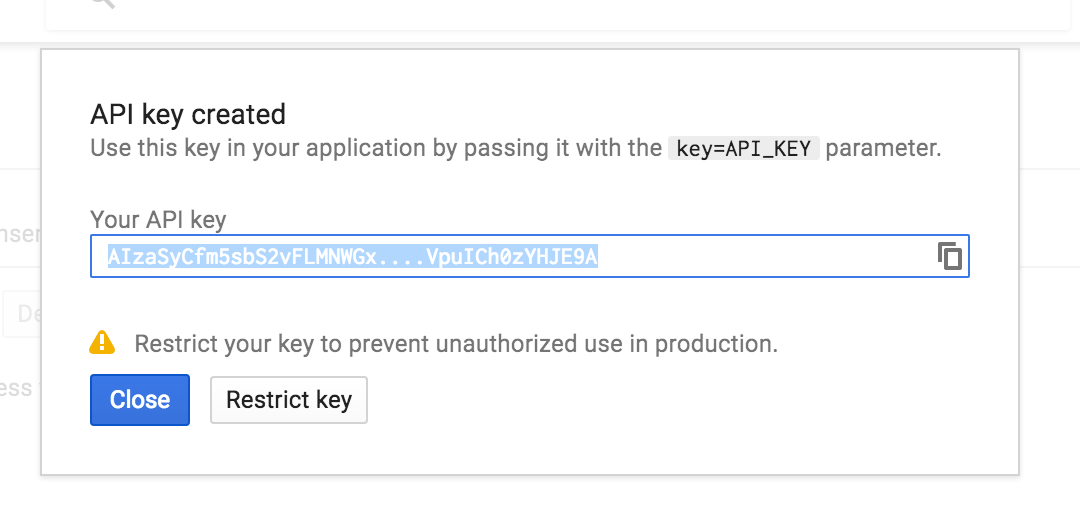Click the word 'parameter' in the description
Screen dimensions: 1080x514
[x=883, y=148]
